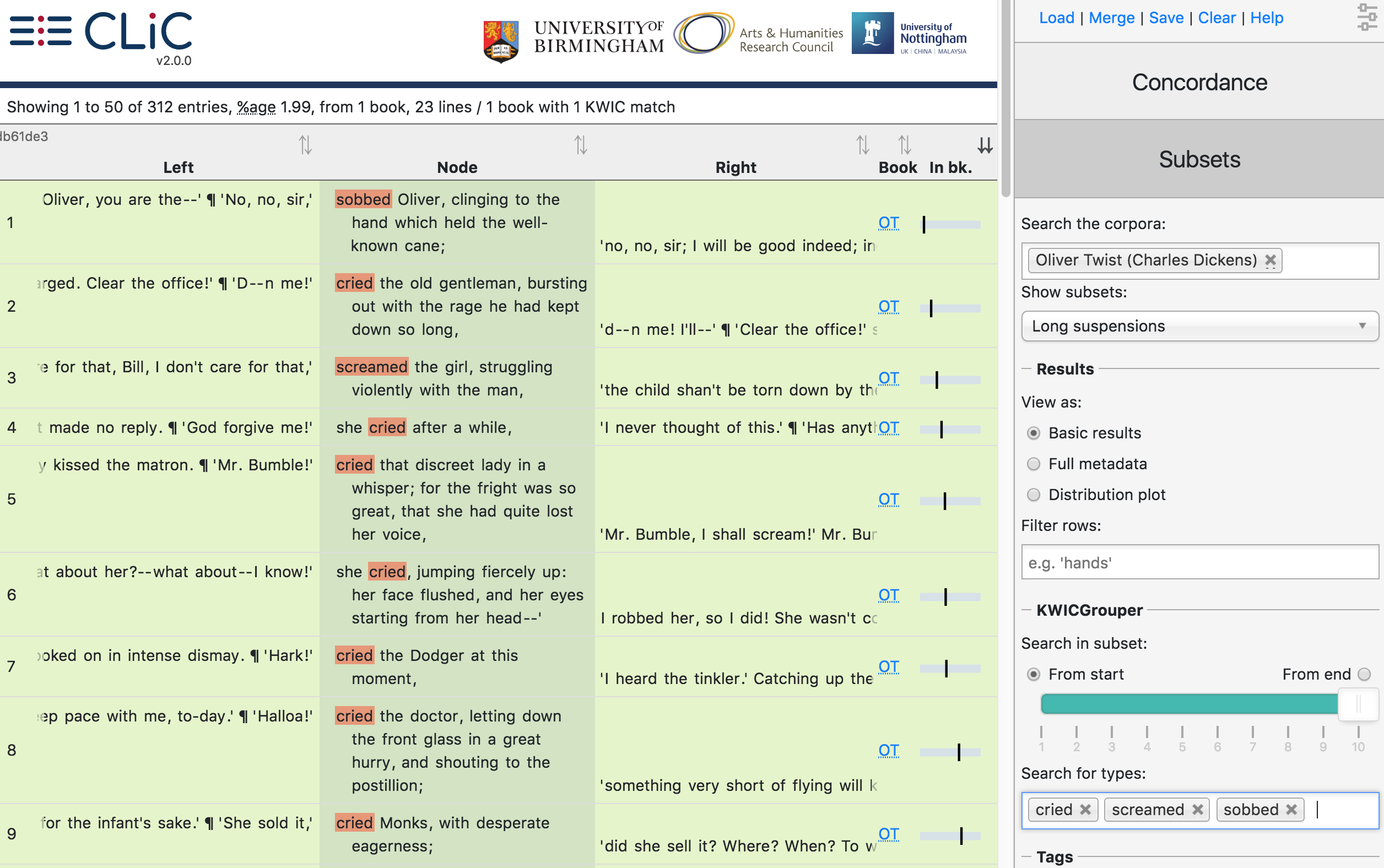
Task: Sort by the Node column arrows
Action: 581,145
